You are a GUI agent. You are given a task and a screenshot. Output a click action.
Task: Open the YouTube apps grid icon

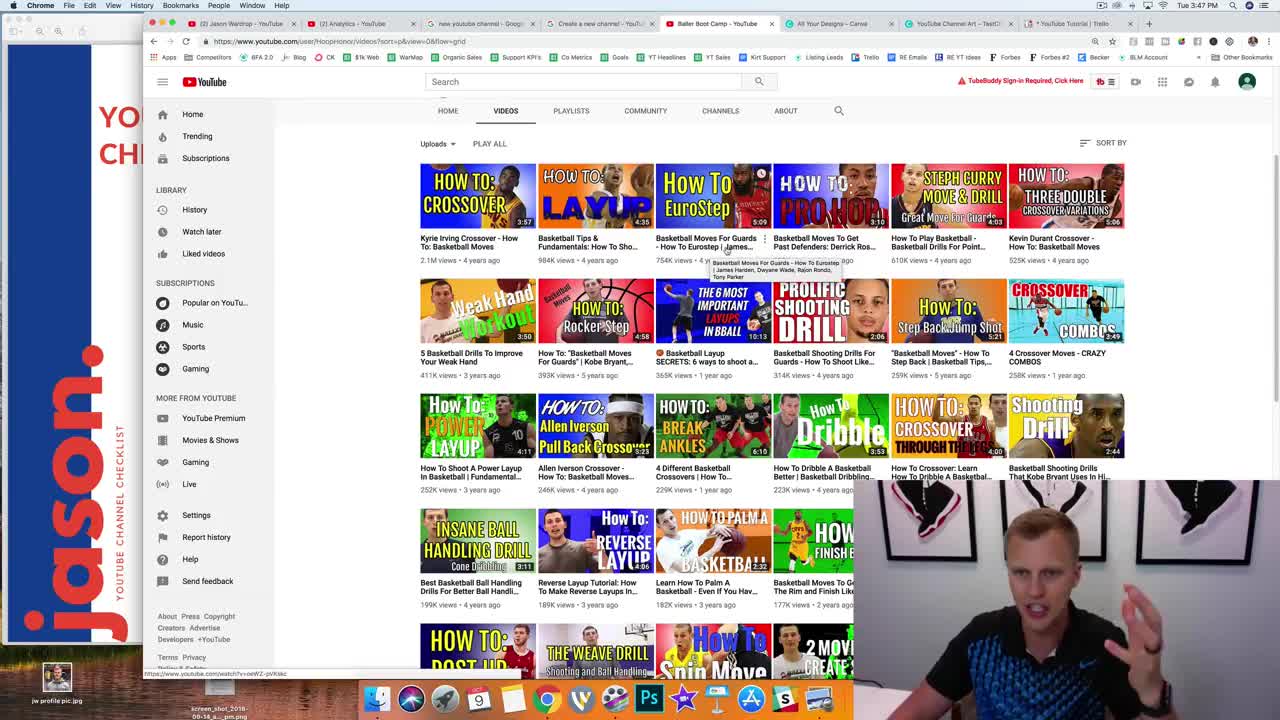tap(1162, 82)
